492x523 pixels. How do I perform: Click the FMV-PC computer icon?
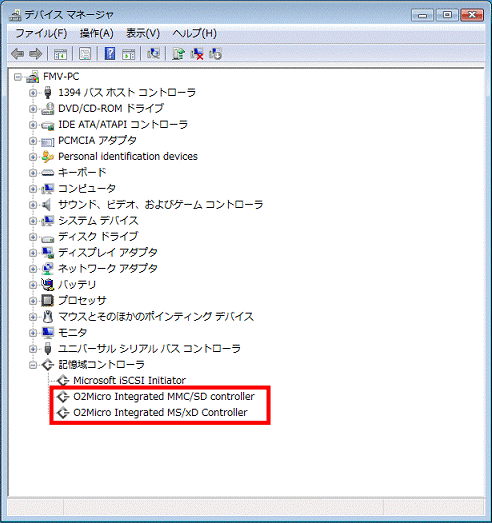(x=33, y=77)
